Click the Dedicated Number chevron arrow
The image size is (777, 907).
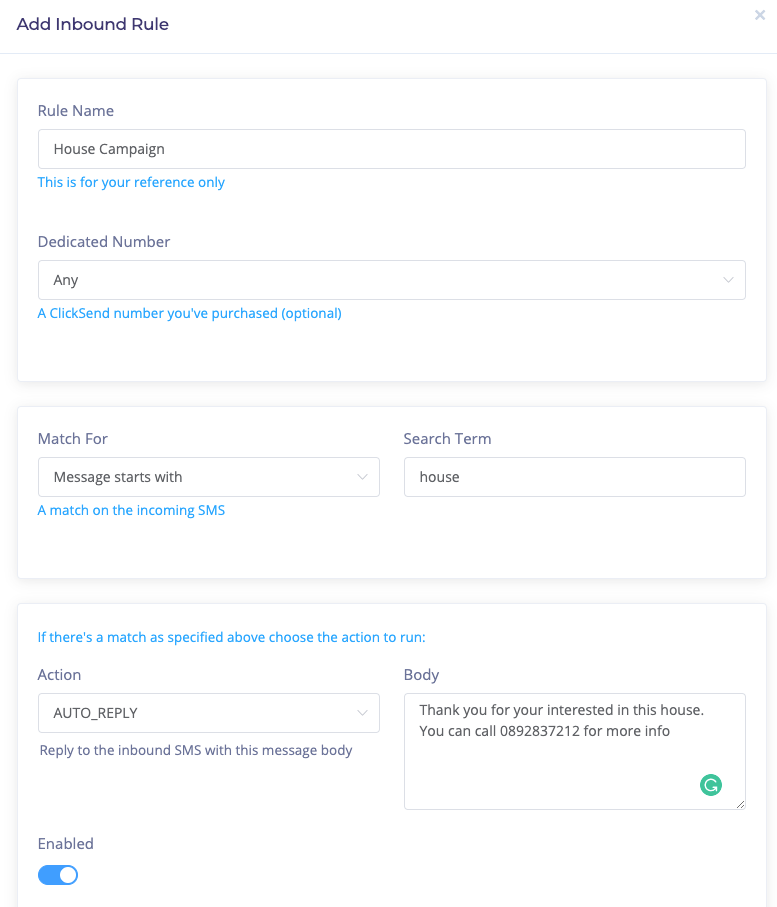728,280
